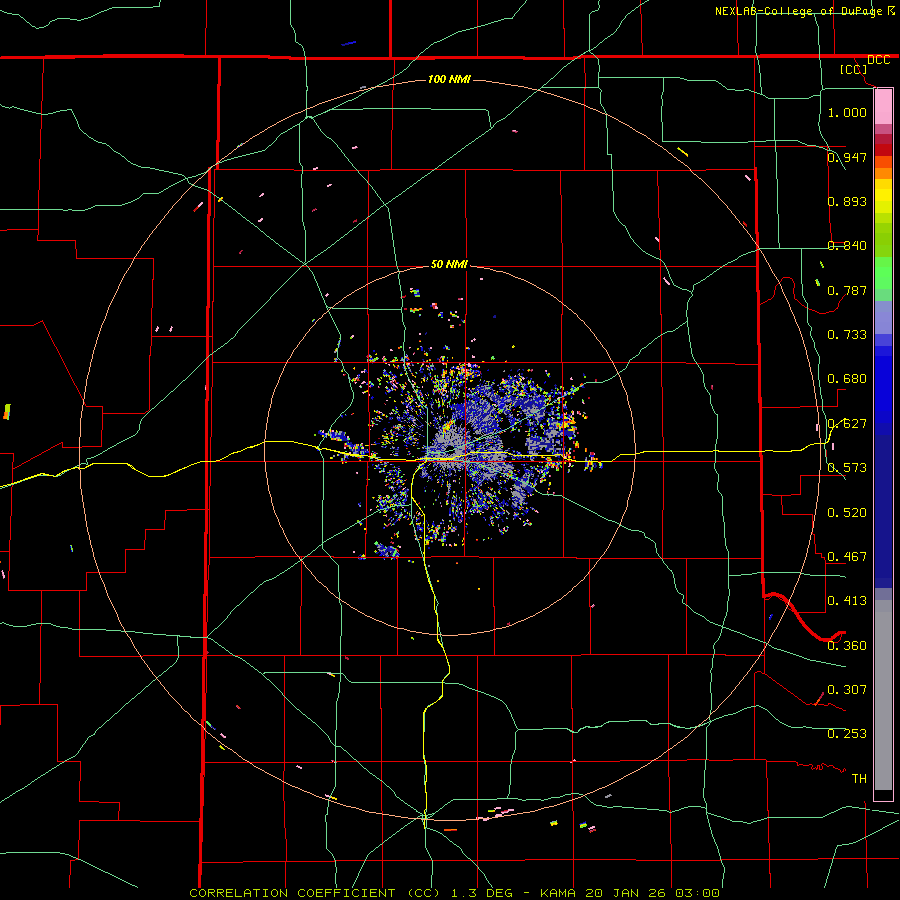
Task: Click the [CC] legend heading
Action: [x=854, y=69]
